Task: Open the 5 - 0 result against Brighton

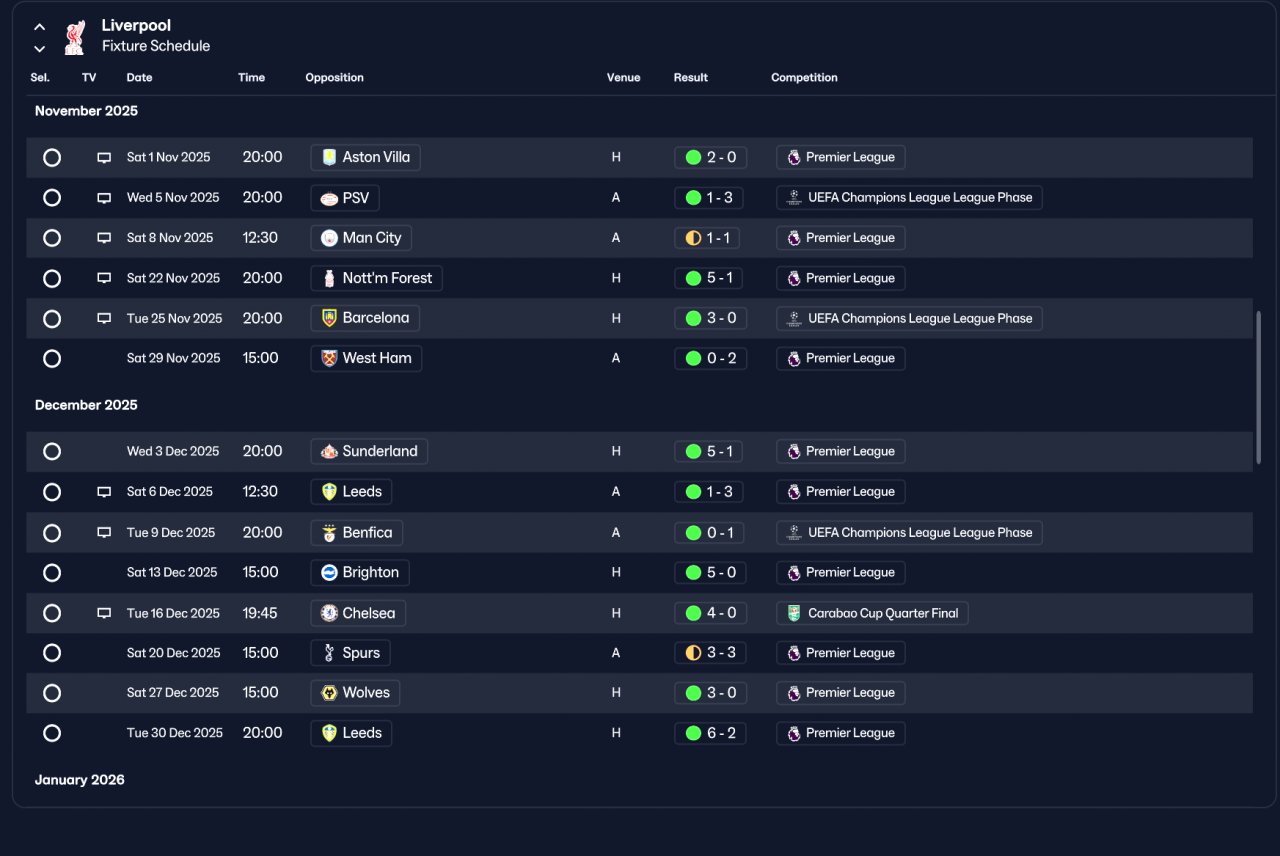Action: tap(709, 573)
